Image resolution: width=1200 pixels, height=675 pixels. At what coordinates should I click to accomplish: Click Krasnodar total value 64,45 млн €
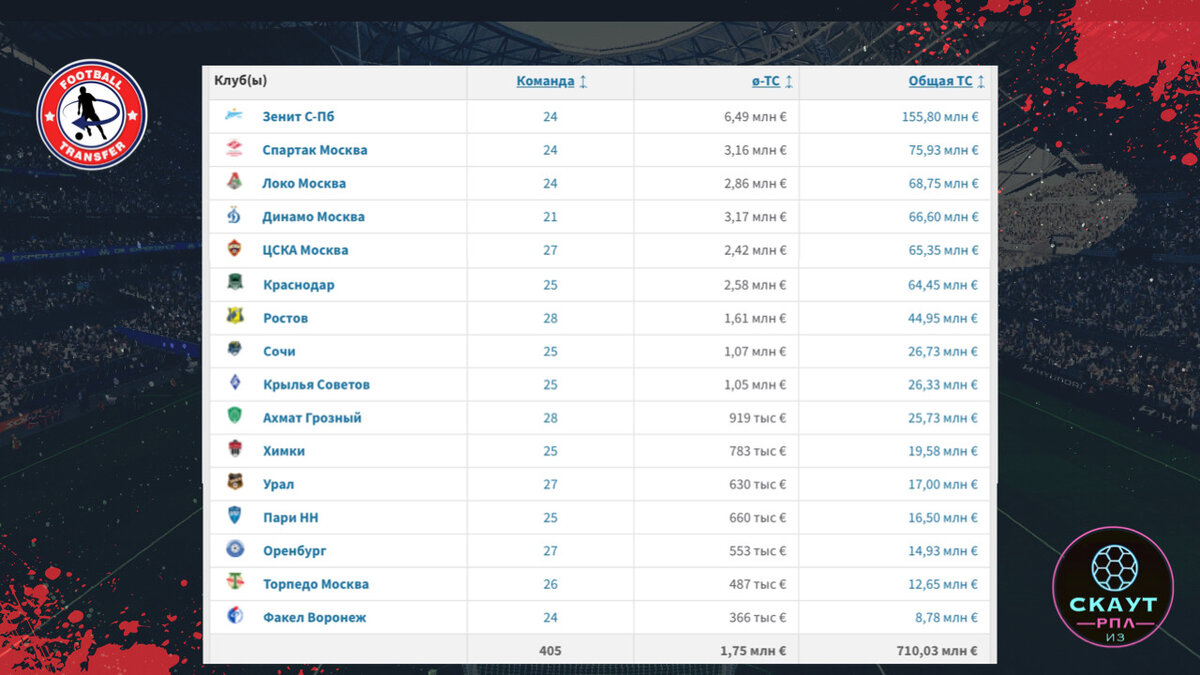point(944,284)
